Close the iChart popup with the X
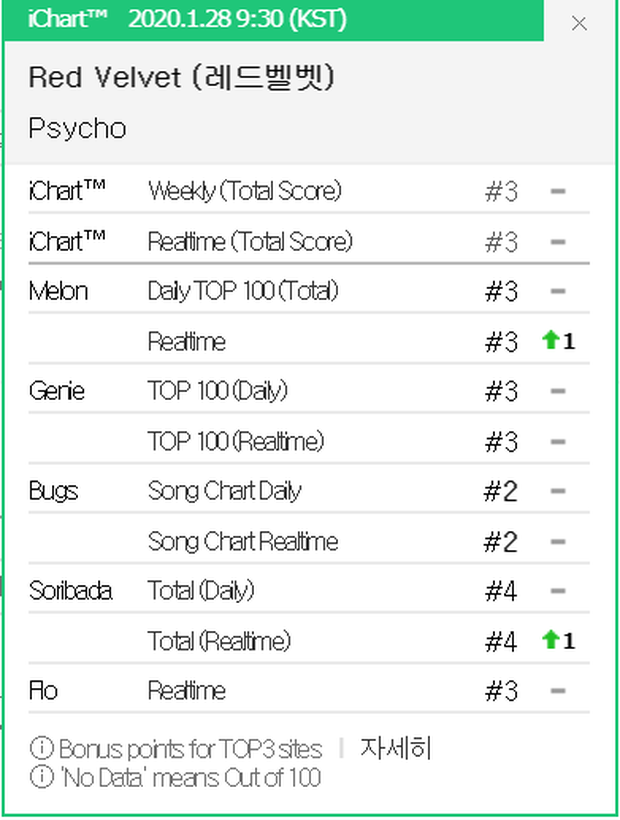Screen dimensions: 620x820 point(579,24)
